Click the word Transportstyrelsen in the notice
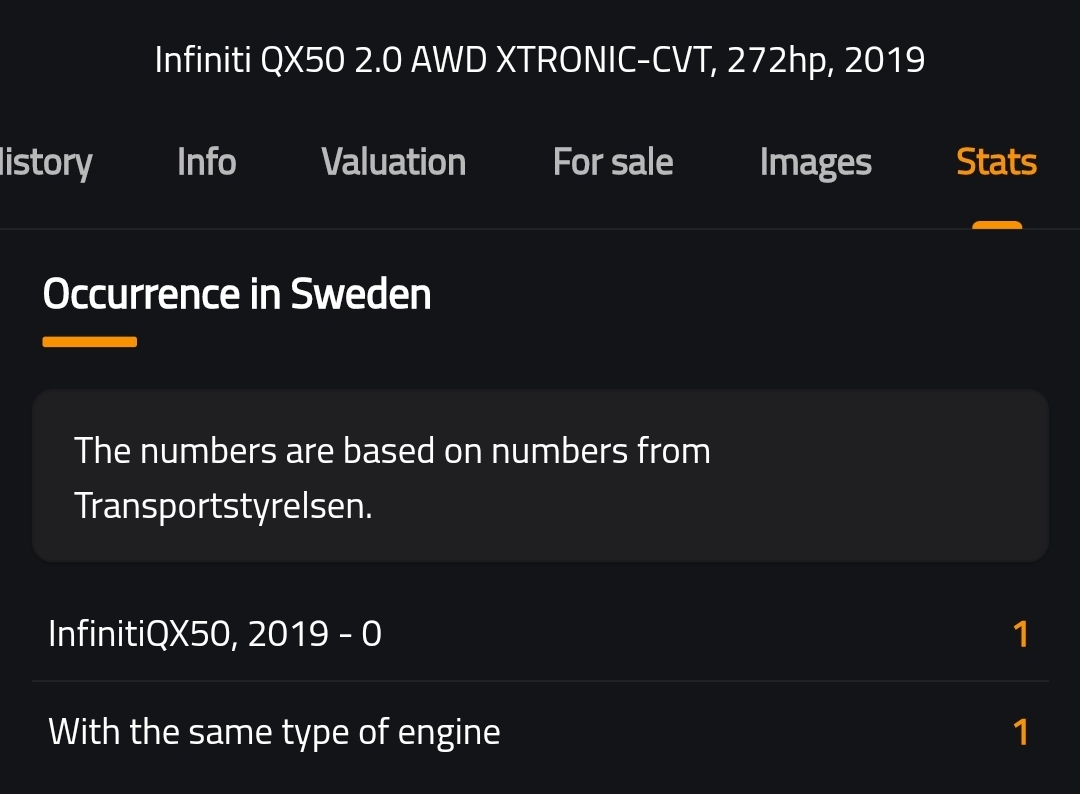This screenshot has width=1080, height=794. point(223,507)
